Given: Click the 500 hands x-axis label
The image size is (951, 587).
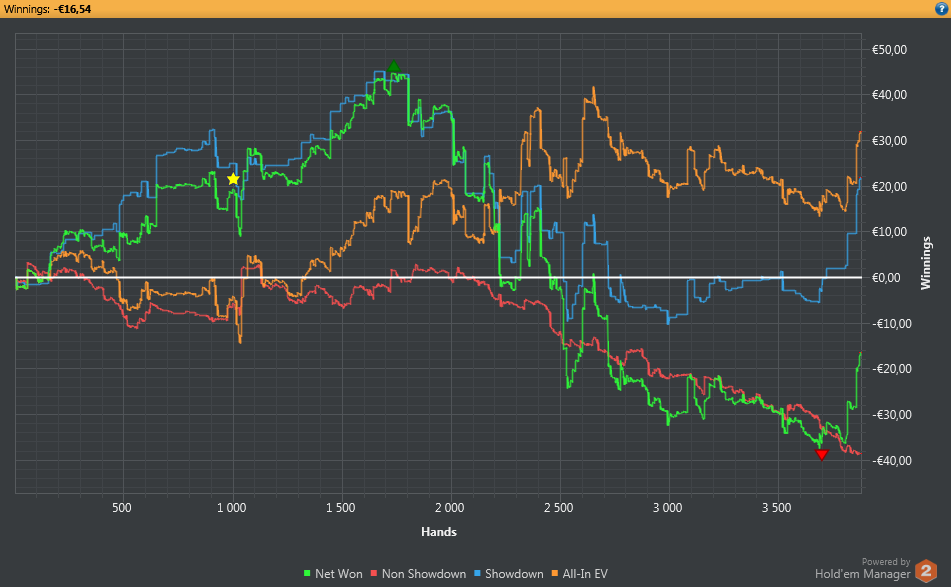Looking at the screenshot, I should point(122,508).
